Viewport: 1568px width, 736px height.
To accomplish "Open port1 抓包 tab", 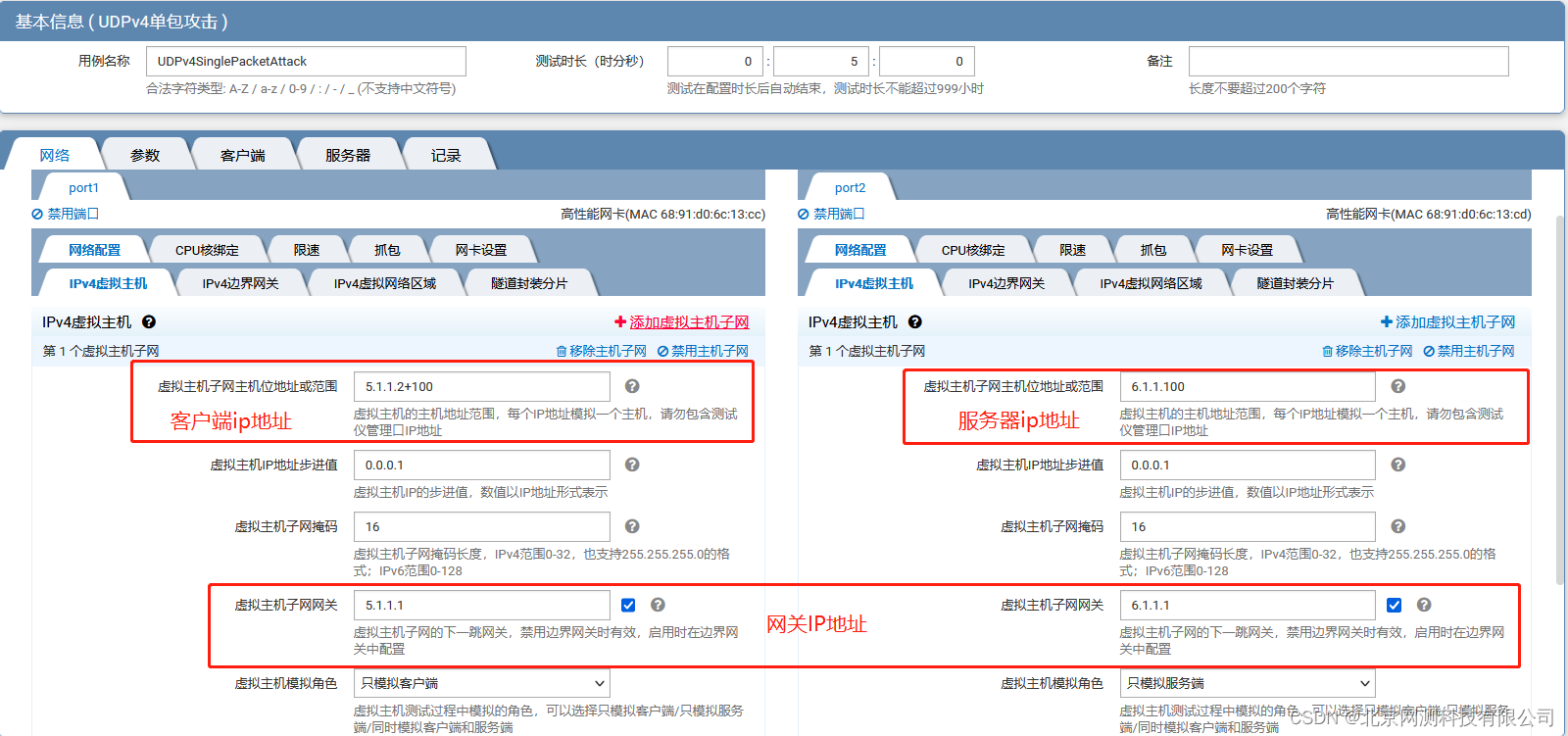I will [387, 250].
